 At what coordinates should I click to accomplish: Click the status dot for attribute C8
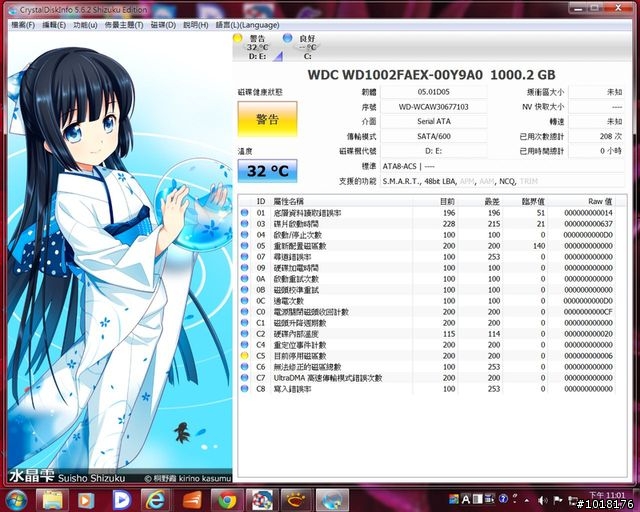click(244, 389)
